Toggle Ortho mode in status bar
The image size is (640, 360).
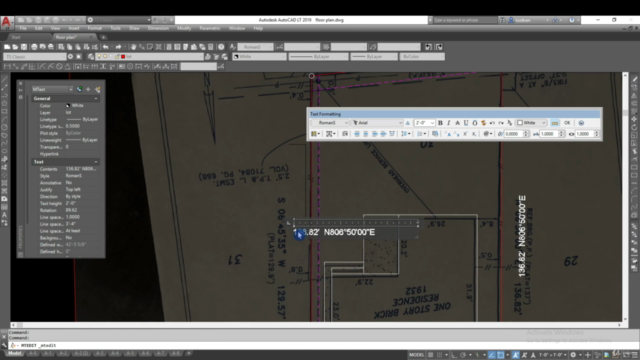tap(454, 355)
